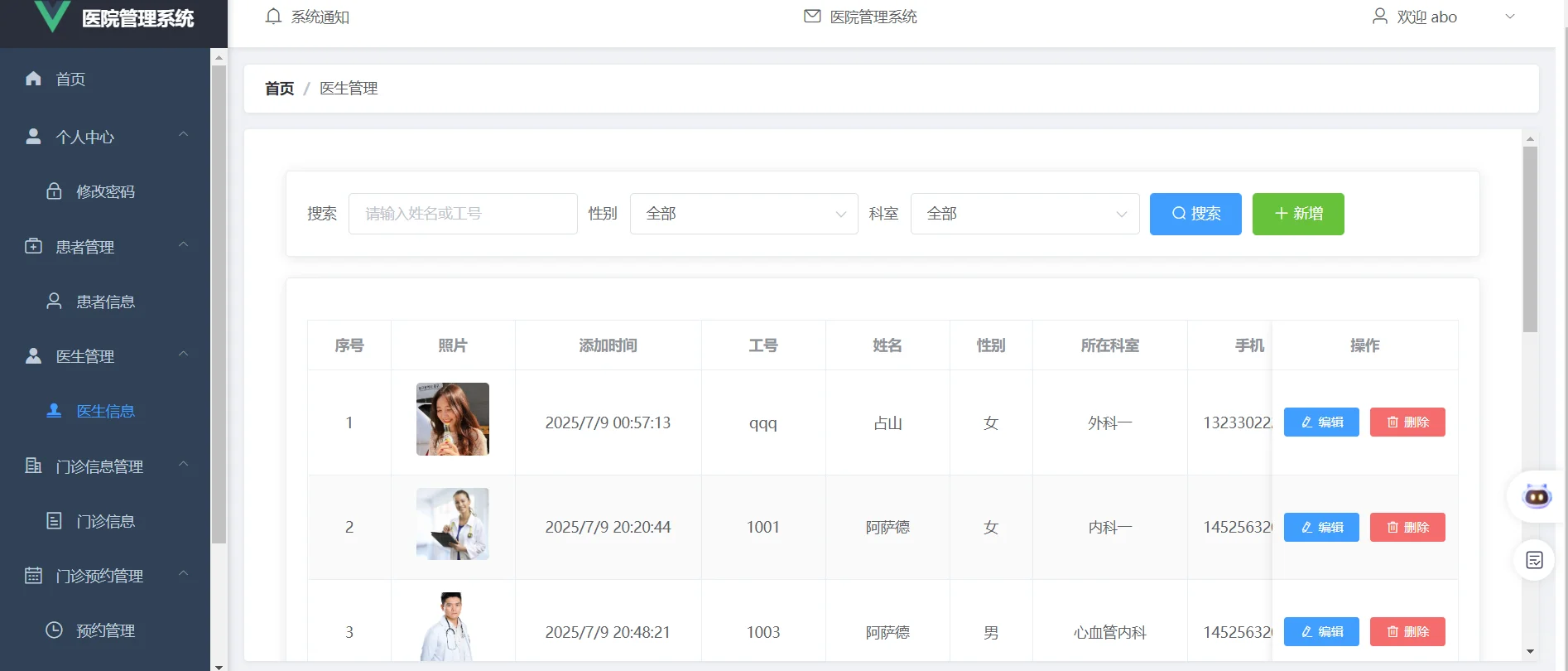Viewport: 1568px width, 671px height.
Task: Edit the row with 工号 1001
Action: point(1321,527)
